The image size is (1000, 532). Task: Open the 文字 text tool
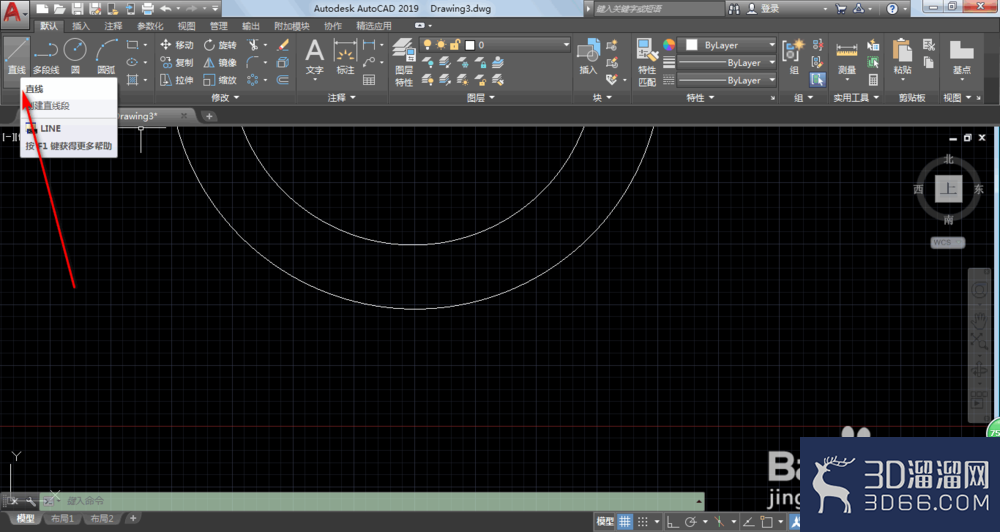(314, 57)
